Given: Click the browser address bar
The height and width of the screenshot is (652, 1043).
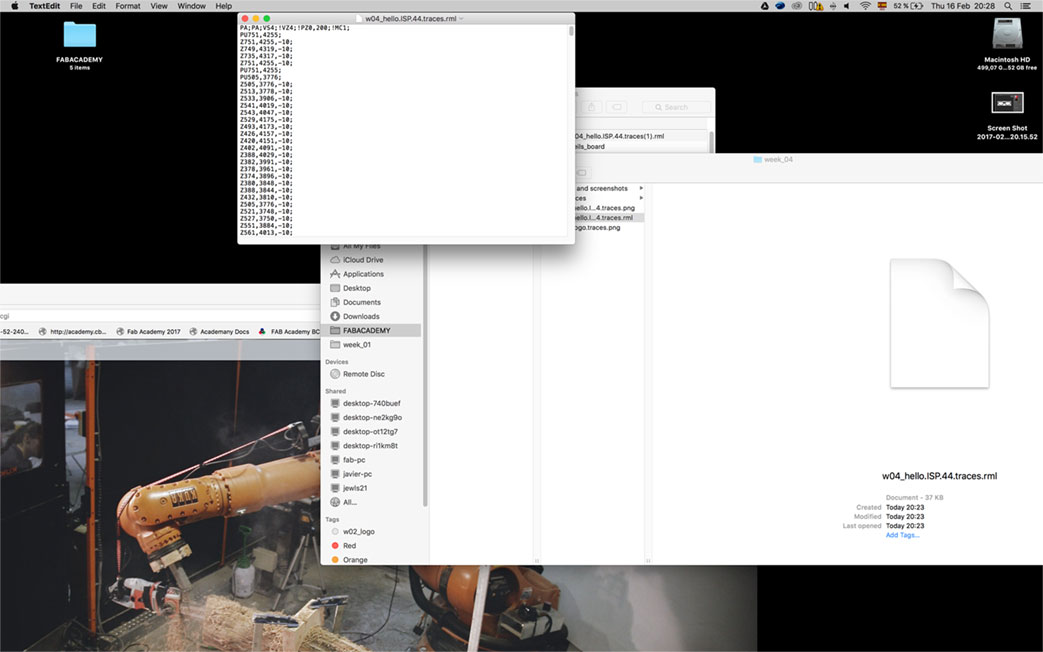Looking at the screenshot, I should coord(160,316).
